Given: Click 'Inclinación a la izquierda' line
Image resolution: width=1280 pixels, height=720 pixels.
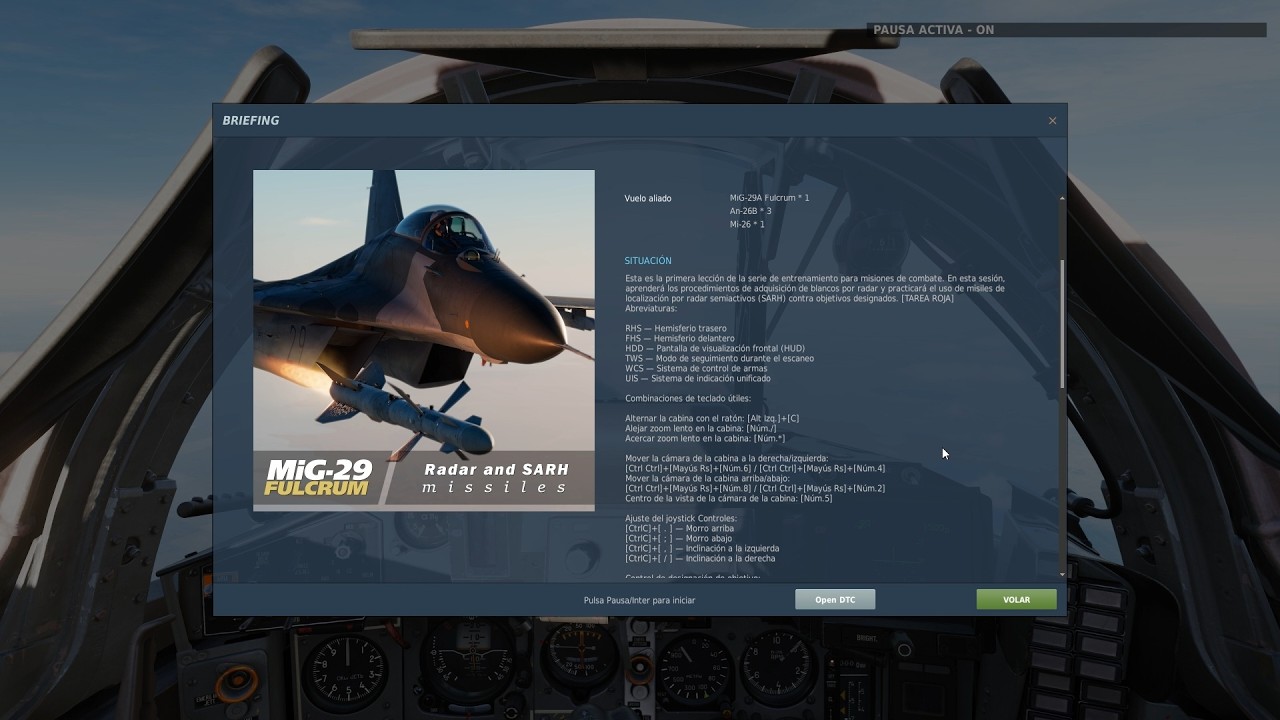Looking at the screenshot, I should [x=702, y=548].
